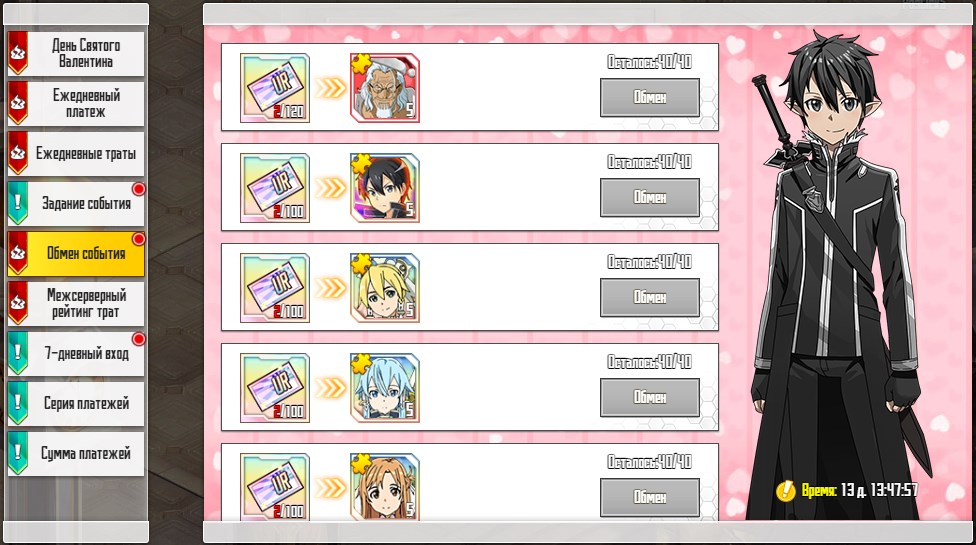The image size is (976, 545).
Task: Click Обмен button for the blonde character
Action: pyautogui.click(x=650, y=297)
